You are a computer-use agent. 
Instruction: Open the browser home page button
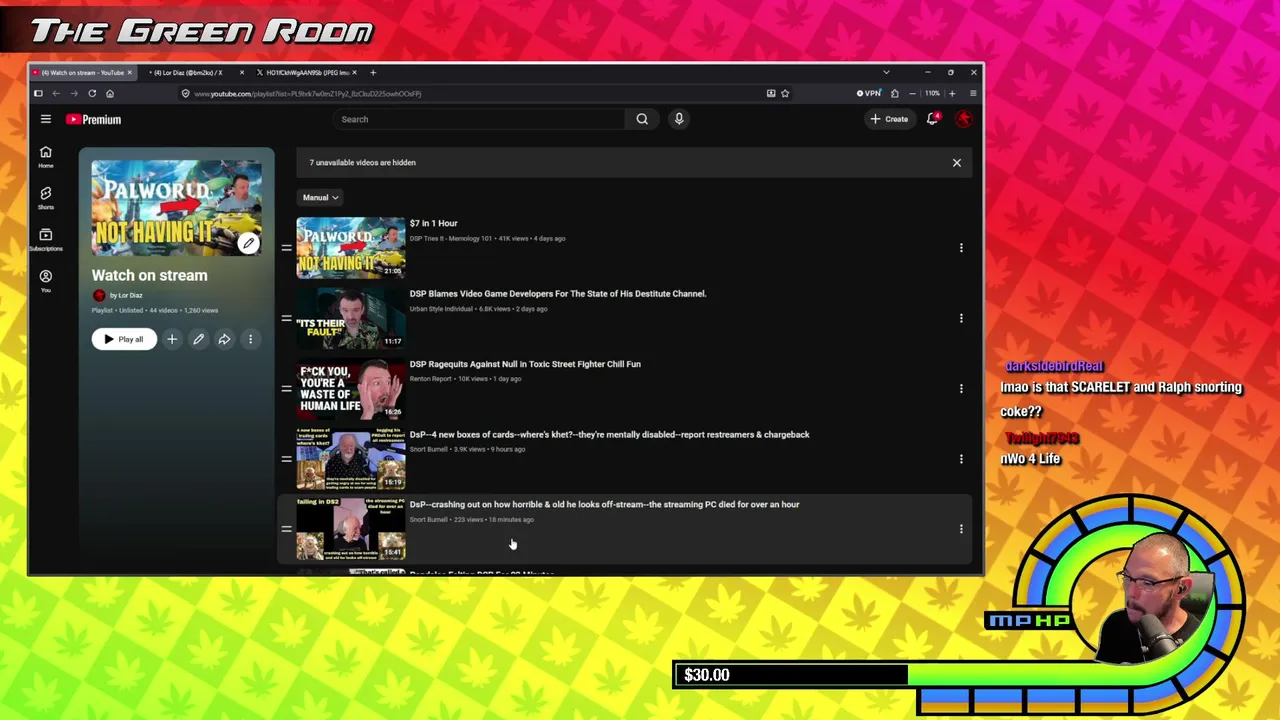click(110, 93)
